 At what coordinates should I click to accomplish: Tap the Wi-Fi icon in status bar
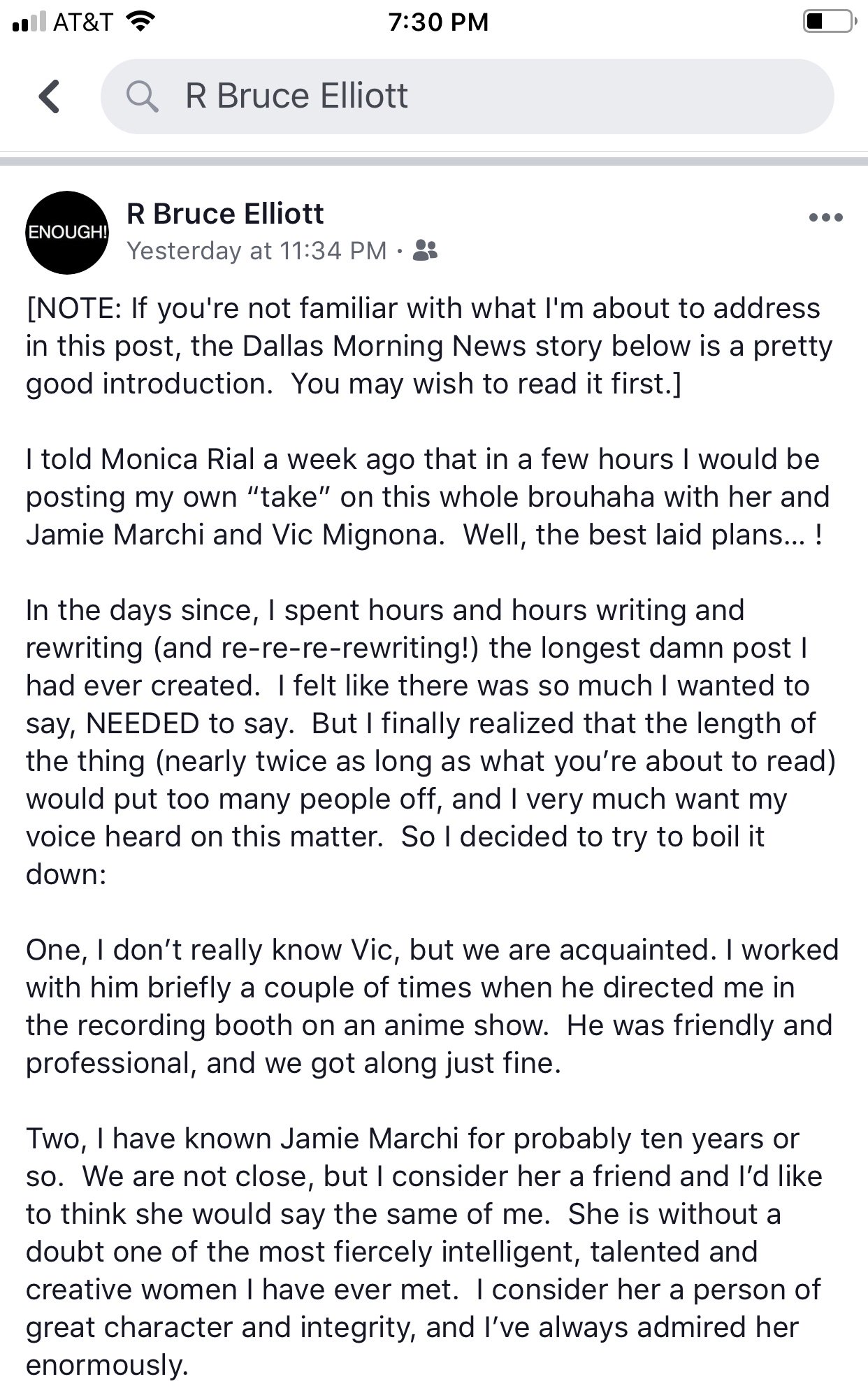click(140, 22)
